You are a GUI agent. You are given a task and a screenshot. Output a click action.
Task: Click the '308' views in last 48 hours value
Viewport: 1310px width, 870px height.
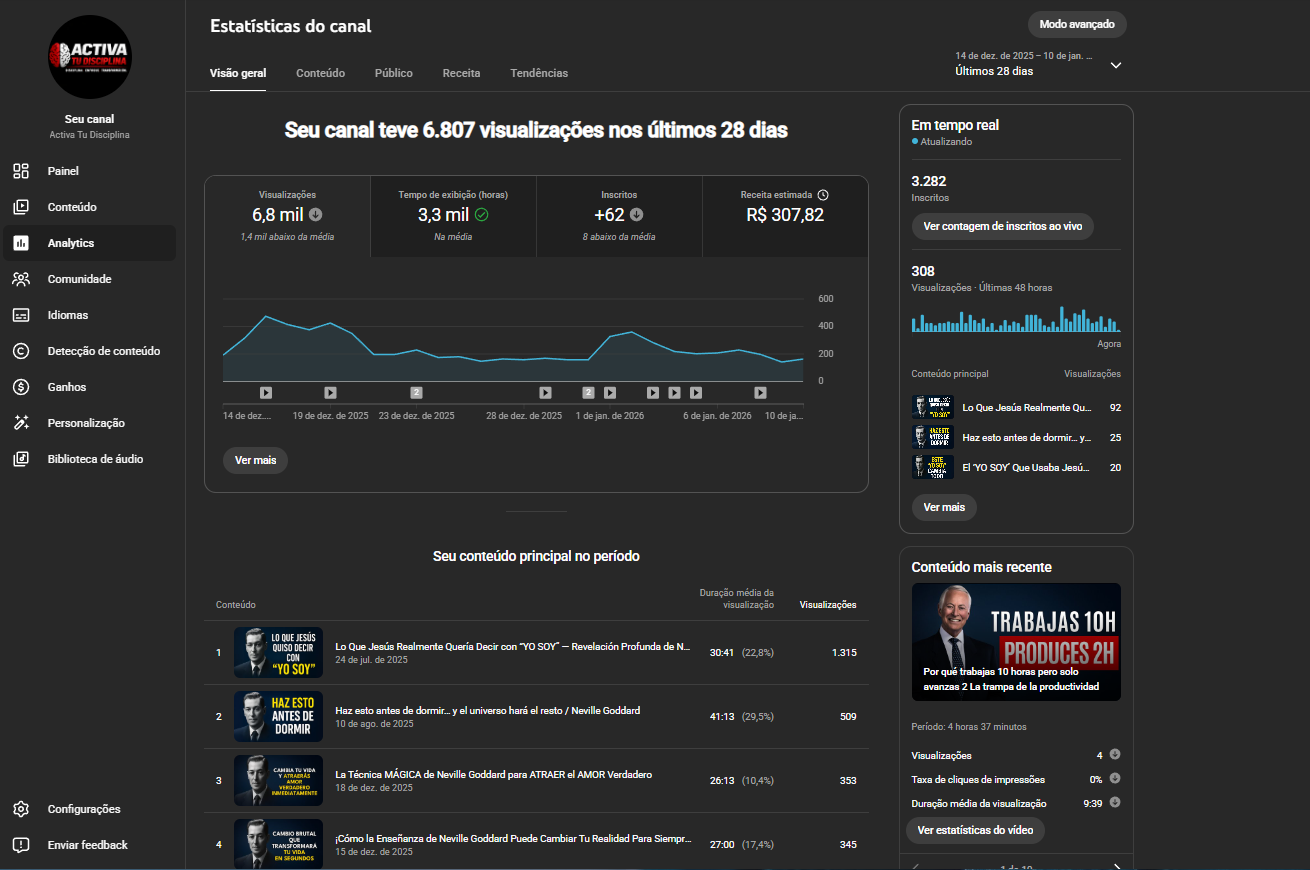coord(923,271)
